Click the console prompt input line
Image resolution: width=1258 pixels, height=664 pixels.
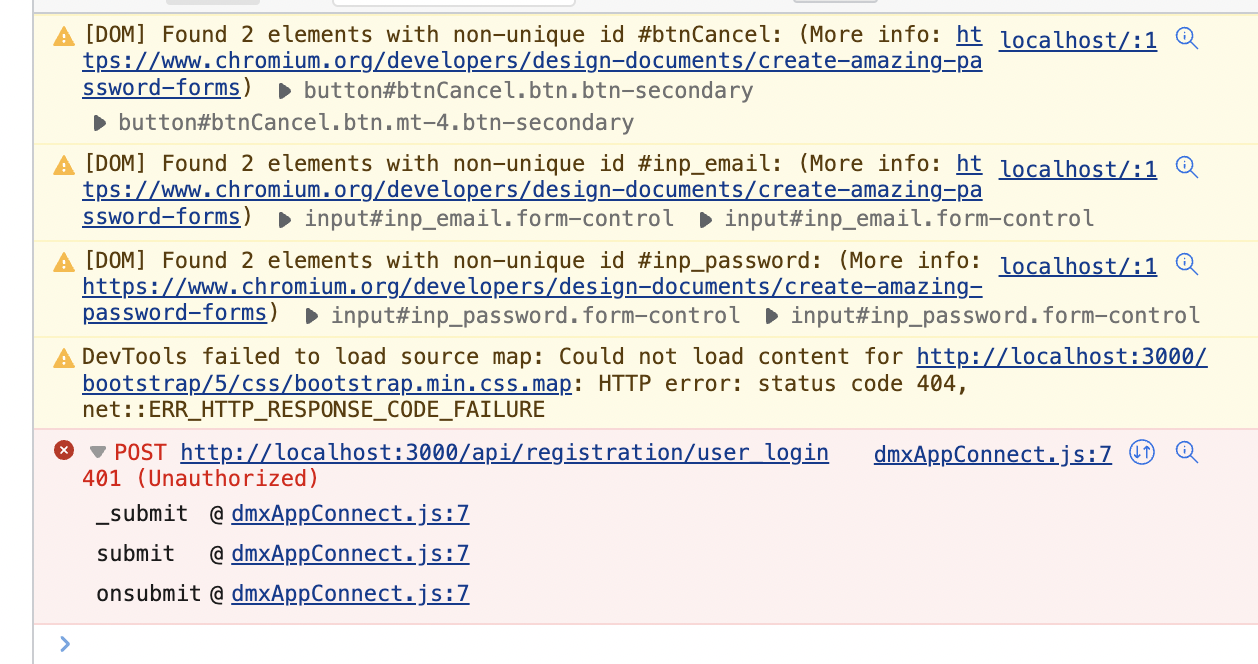click(650, 644)
